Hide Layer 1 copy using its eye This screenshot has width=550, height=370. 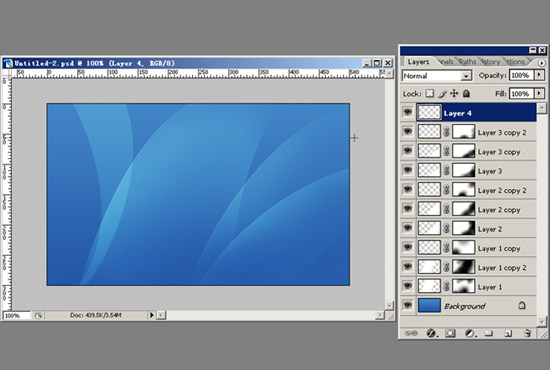pyautogui.click(x=408, y=247)
